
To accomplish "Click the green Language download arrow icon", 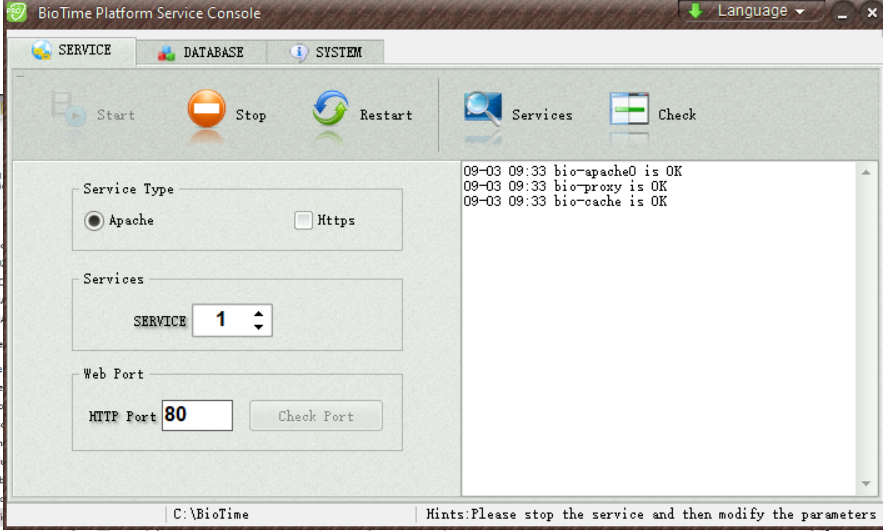I will pyautogui.click(x=696, y=11).
